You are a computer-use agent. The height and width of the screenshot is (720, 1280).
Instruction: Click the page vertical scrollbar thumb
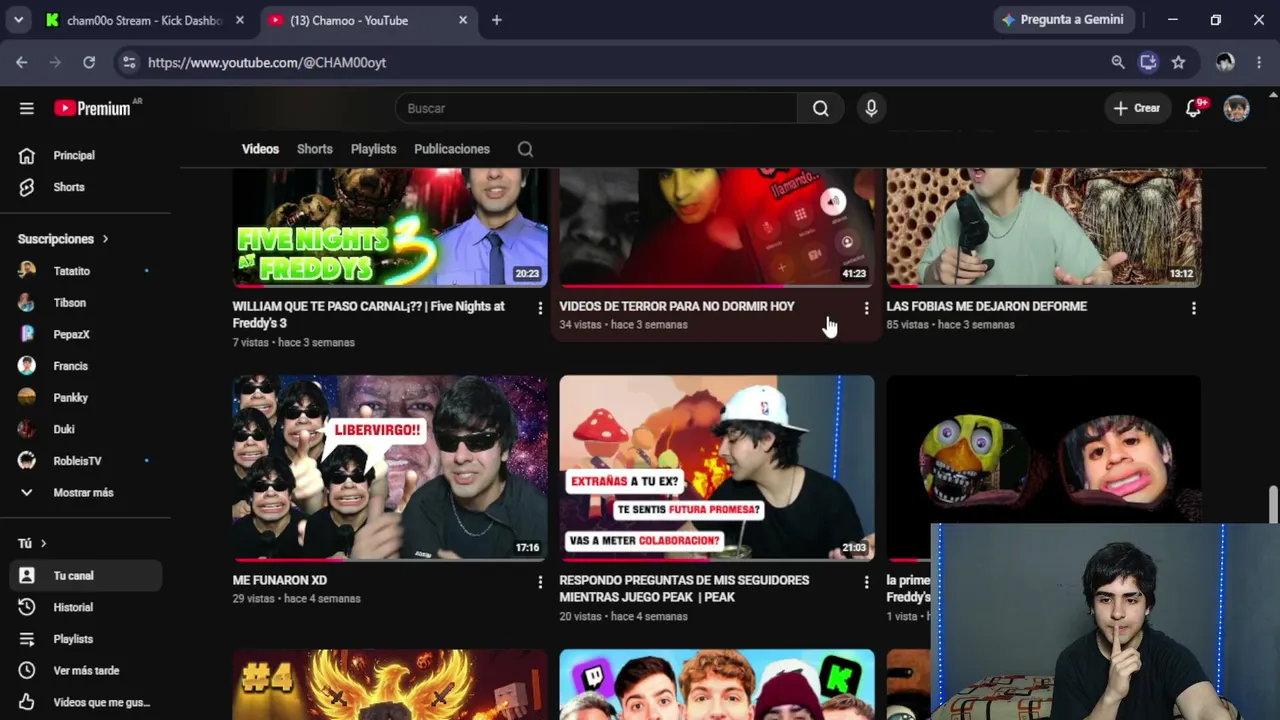click(1273, 504)
